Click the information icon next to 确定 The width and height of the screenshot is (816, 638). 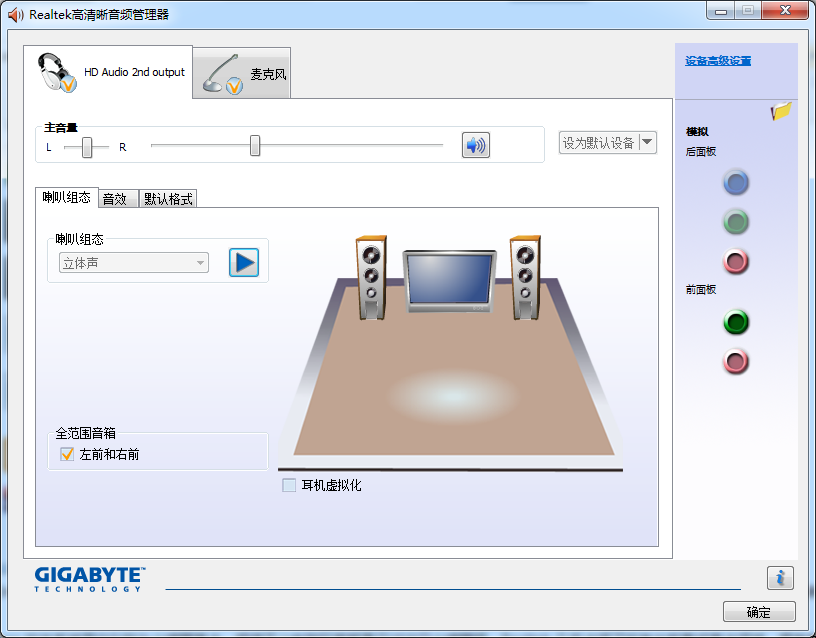click(780, 577)
